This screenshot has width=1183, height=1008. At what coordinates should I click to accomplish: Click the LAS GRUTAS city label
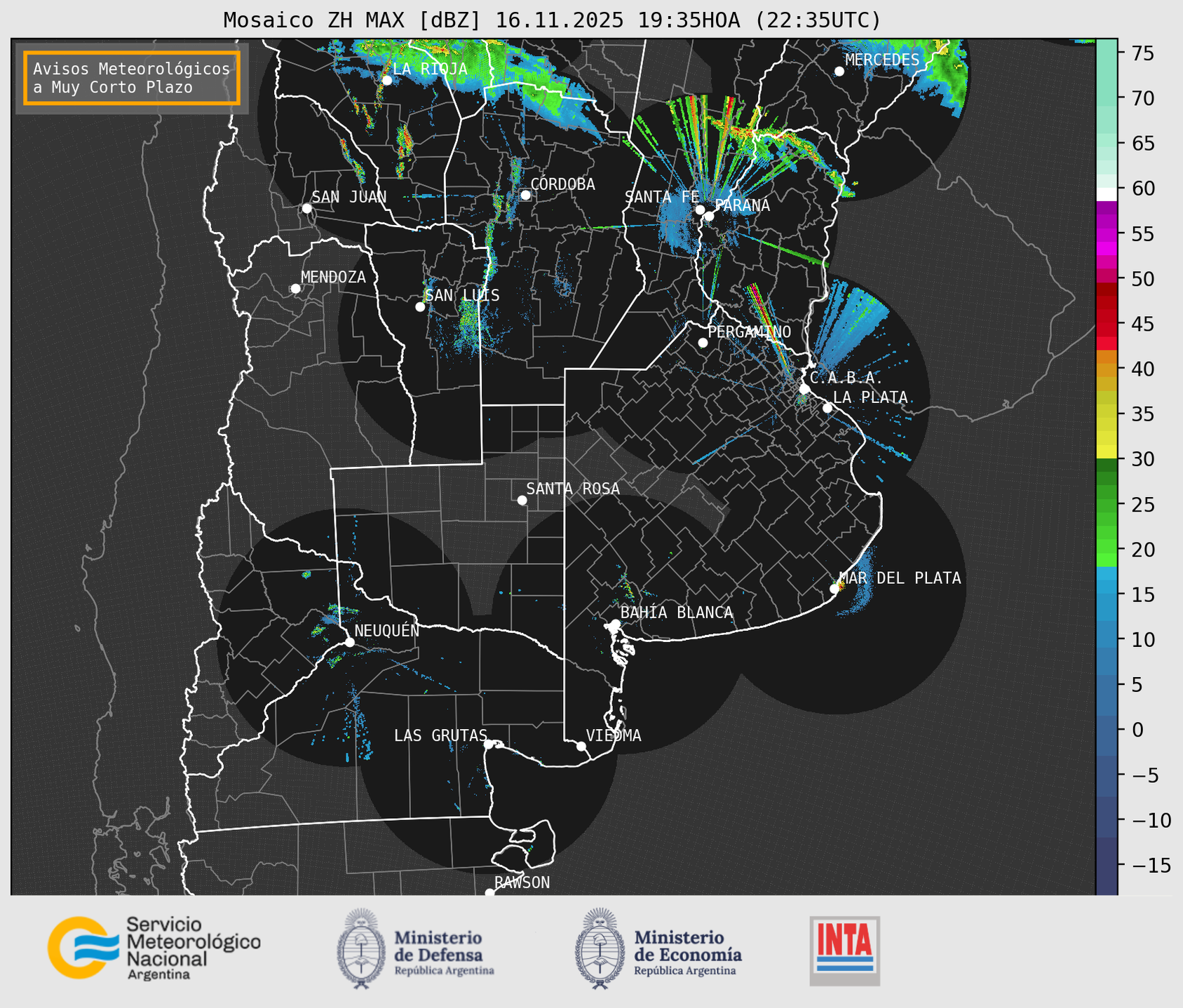(x=440, y=735)
